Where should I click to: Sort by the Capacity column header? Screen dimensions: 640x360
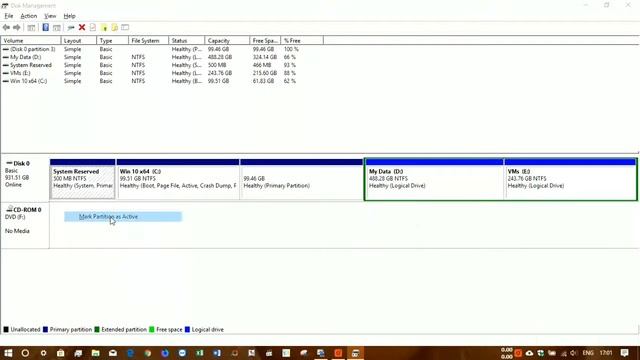click(227, 41)
